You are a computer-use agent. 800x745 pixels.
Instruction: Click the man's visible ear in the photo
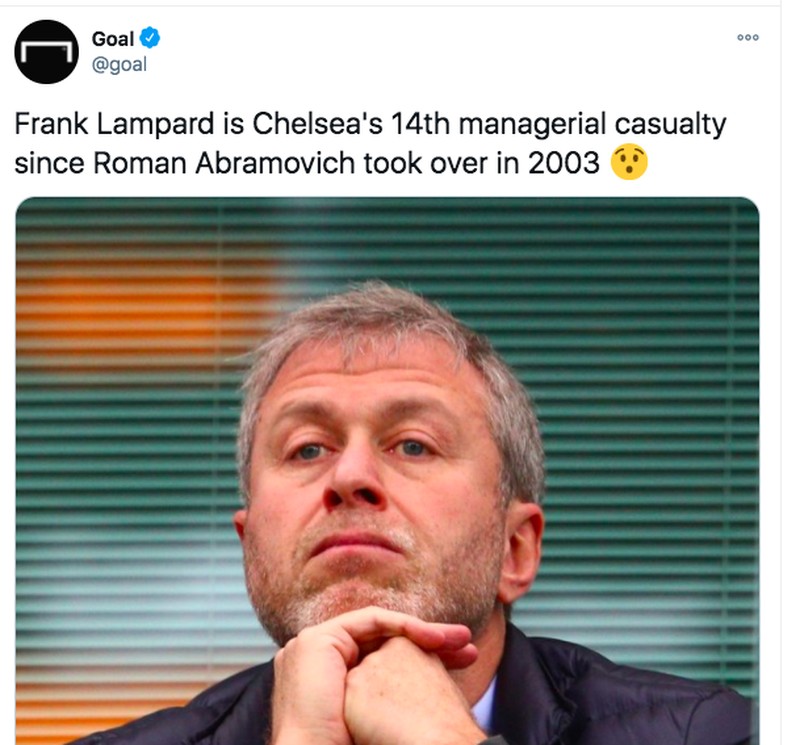522,550
